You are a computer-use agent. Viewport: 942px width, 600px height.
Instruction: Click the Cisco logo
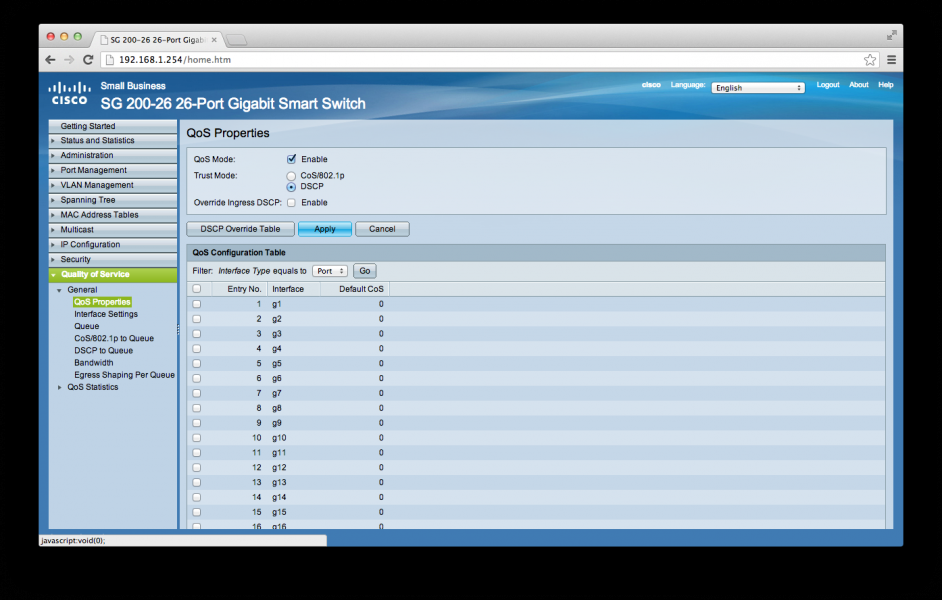click(69, 93)
